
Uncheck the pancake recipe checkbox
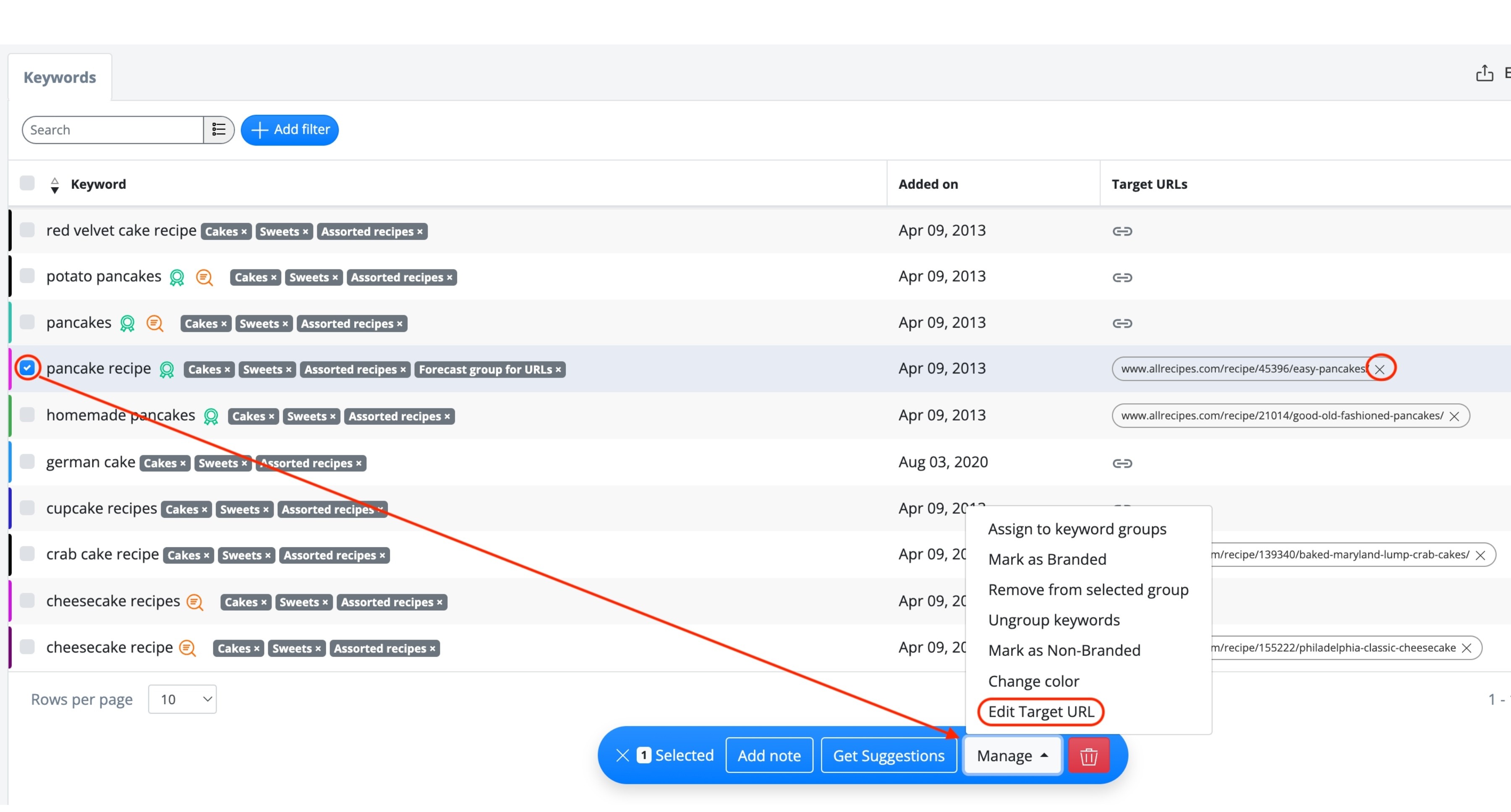point(27,368)
